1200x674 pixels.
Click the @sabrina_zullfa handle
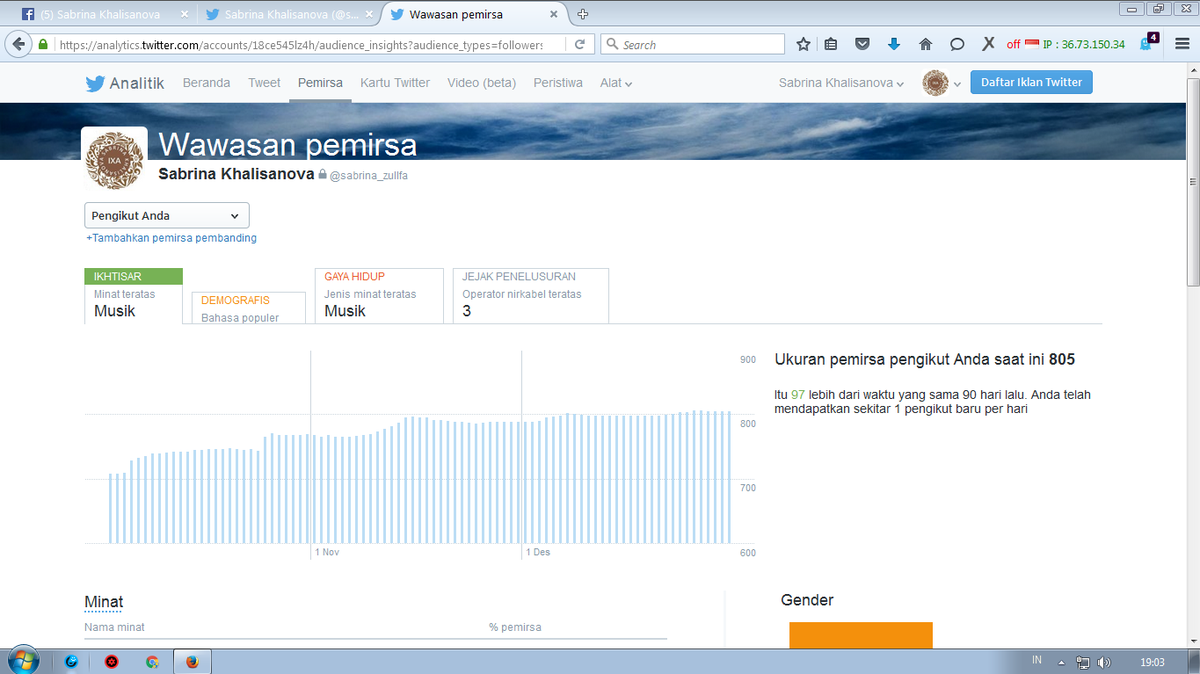pos(369,175)
